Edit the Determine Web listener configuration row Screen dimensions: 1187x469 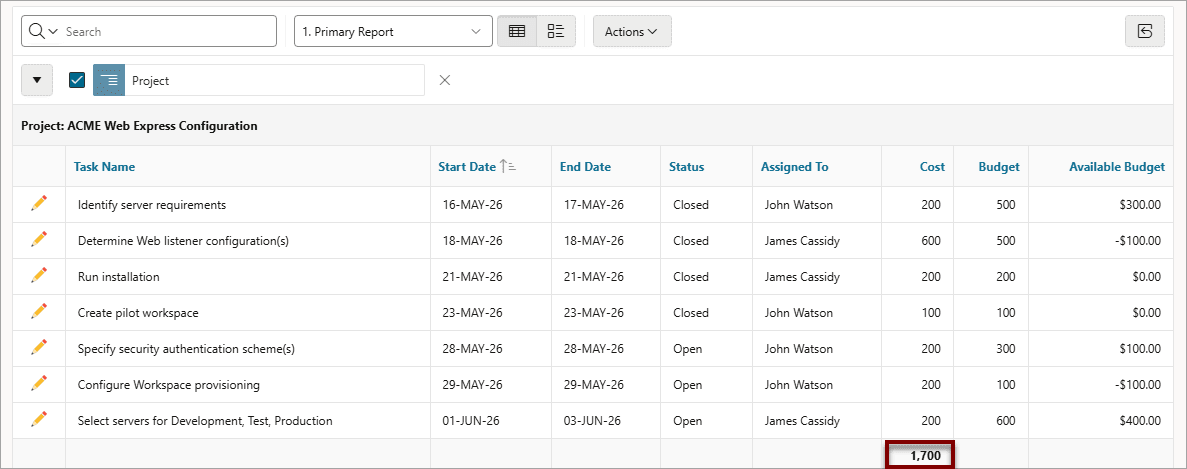pos(39,240)
